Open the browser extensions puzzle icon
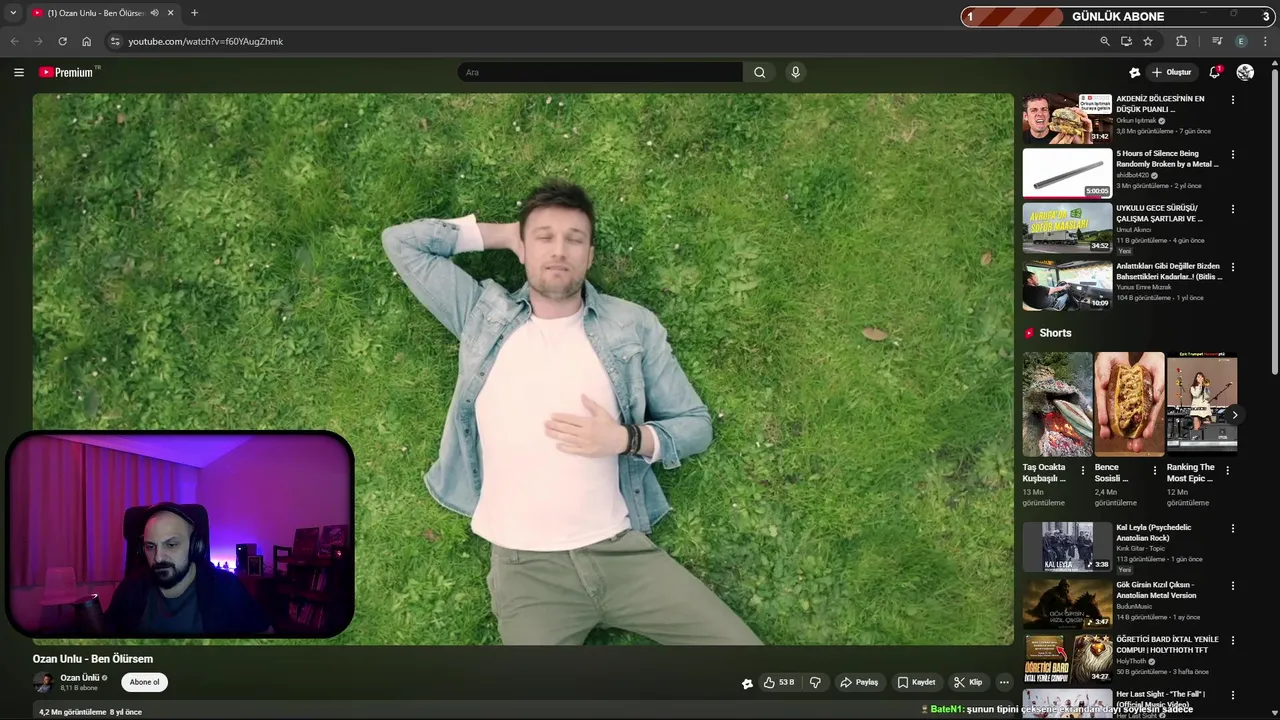 [1181, 41]
